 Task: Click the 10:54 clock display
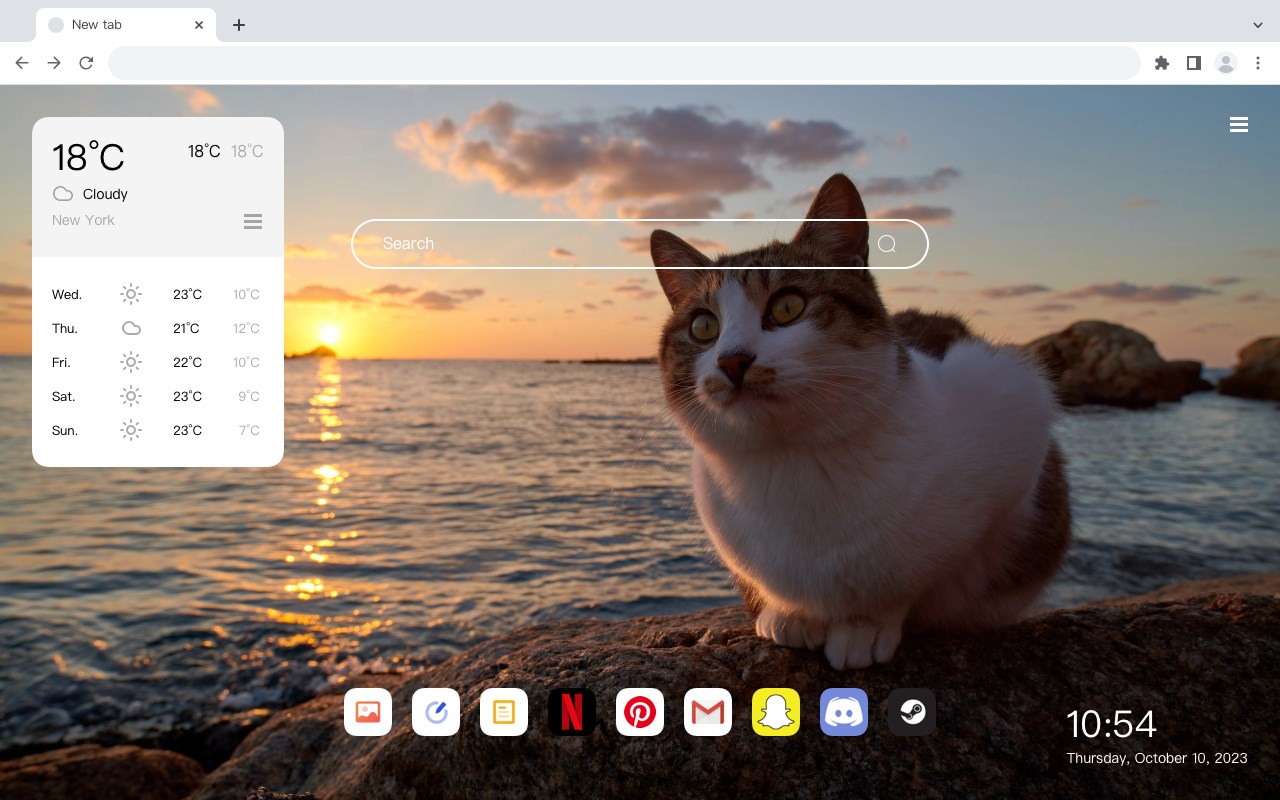click(x=1111, y=724)
